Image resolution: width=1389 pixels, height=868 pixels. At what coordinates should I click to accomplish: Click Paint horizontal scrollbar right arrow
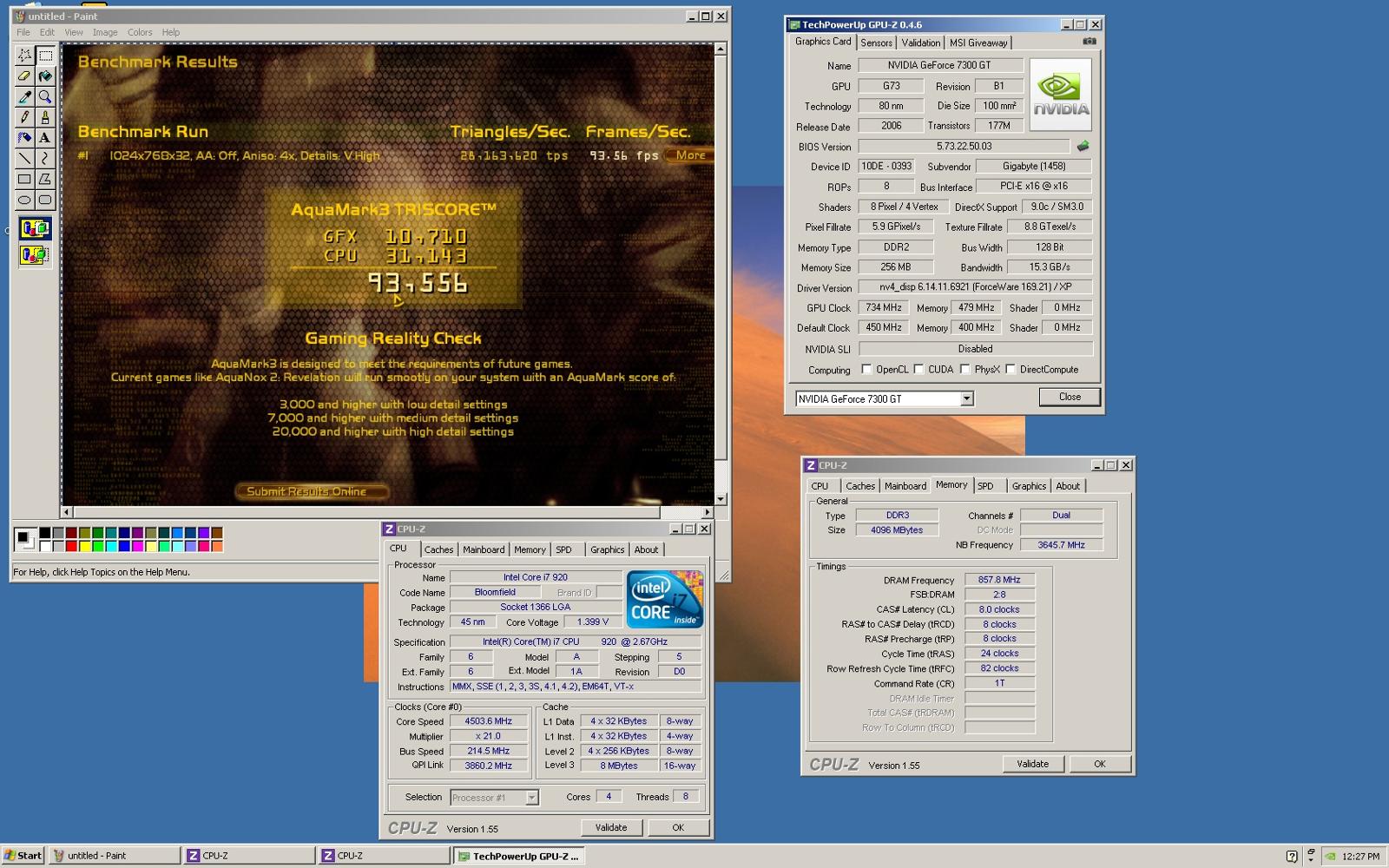707,512
